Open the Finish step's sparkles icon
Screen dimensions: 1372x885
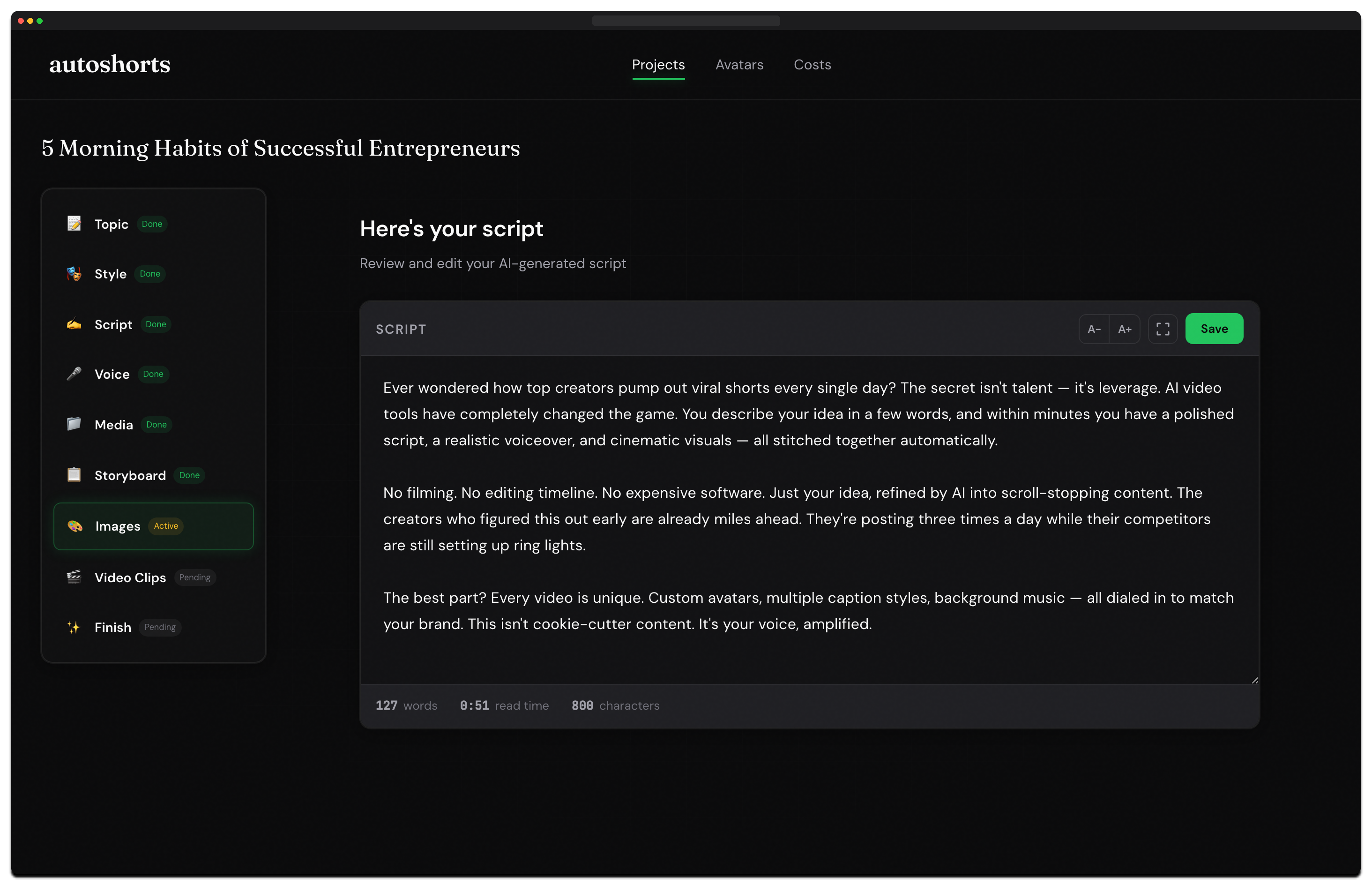(74, 627)
